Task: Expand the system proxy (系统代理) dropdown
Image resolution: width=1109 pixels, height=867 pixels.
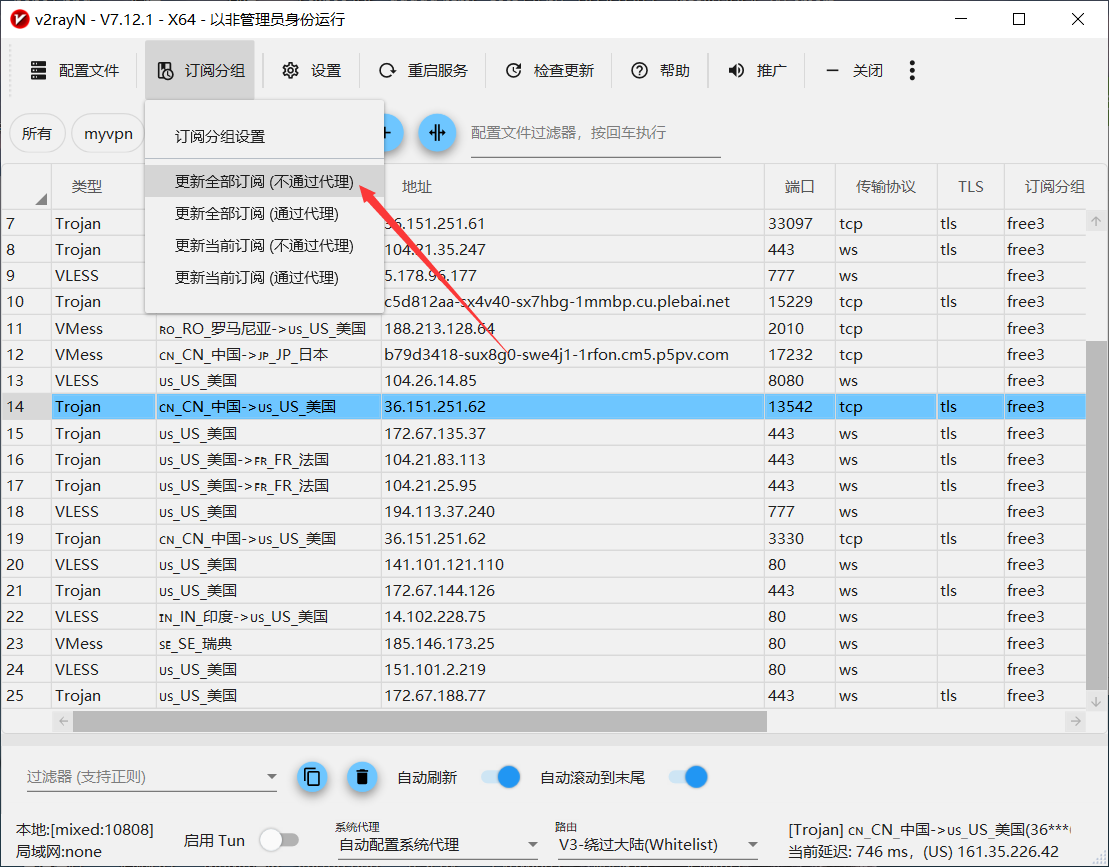Action: click(438, 845)
